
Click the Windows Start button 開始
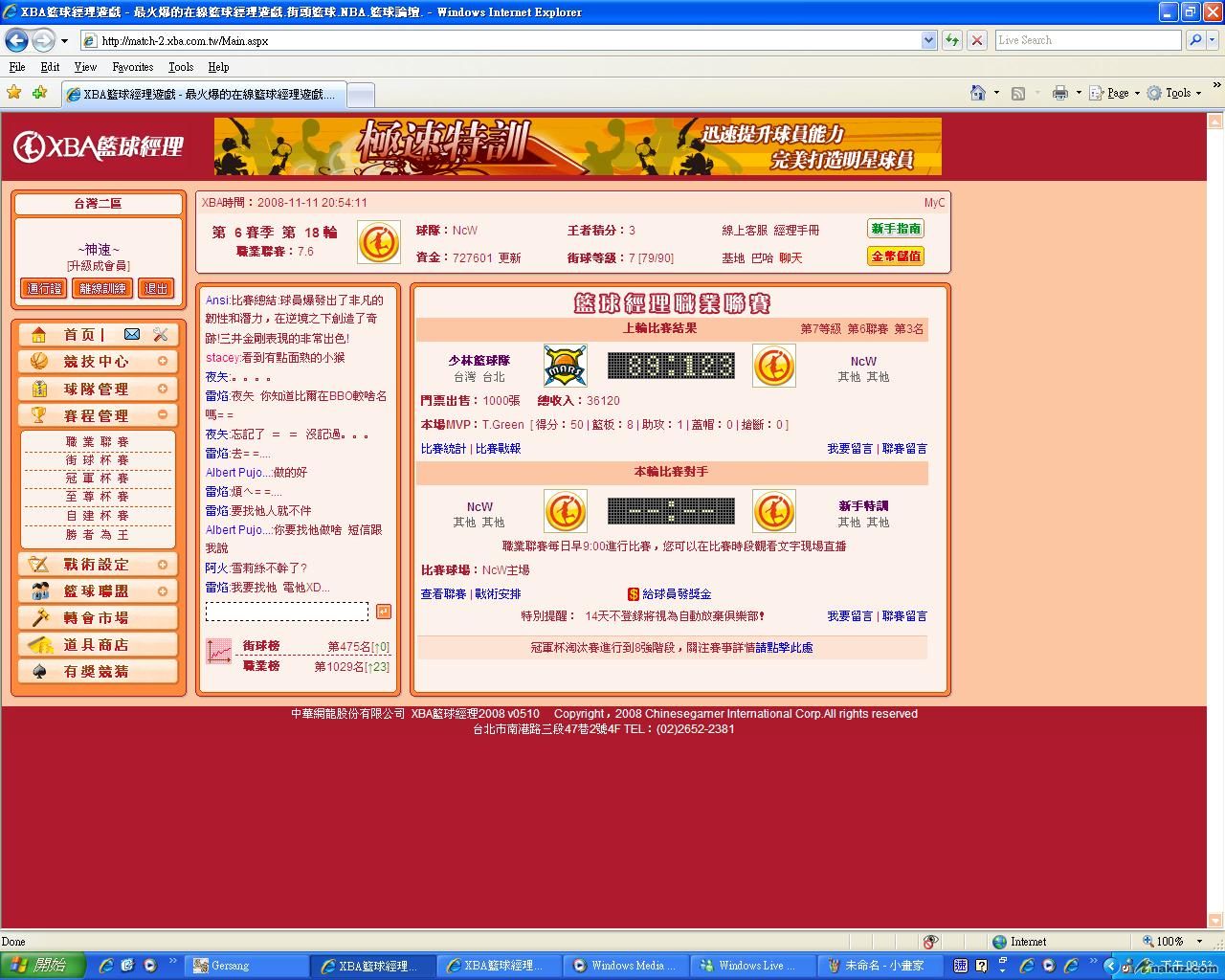point(42,966)
